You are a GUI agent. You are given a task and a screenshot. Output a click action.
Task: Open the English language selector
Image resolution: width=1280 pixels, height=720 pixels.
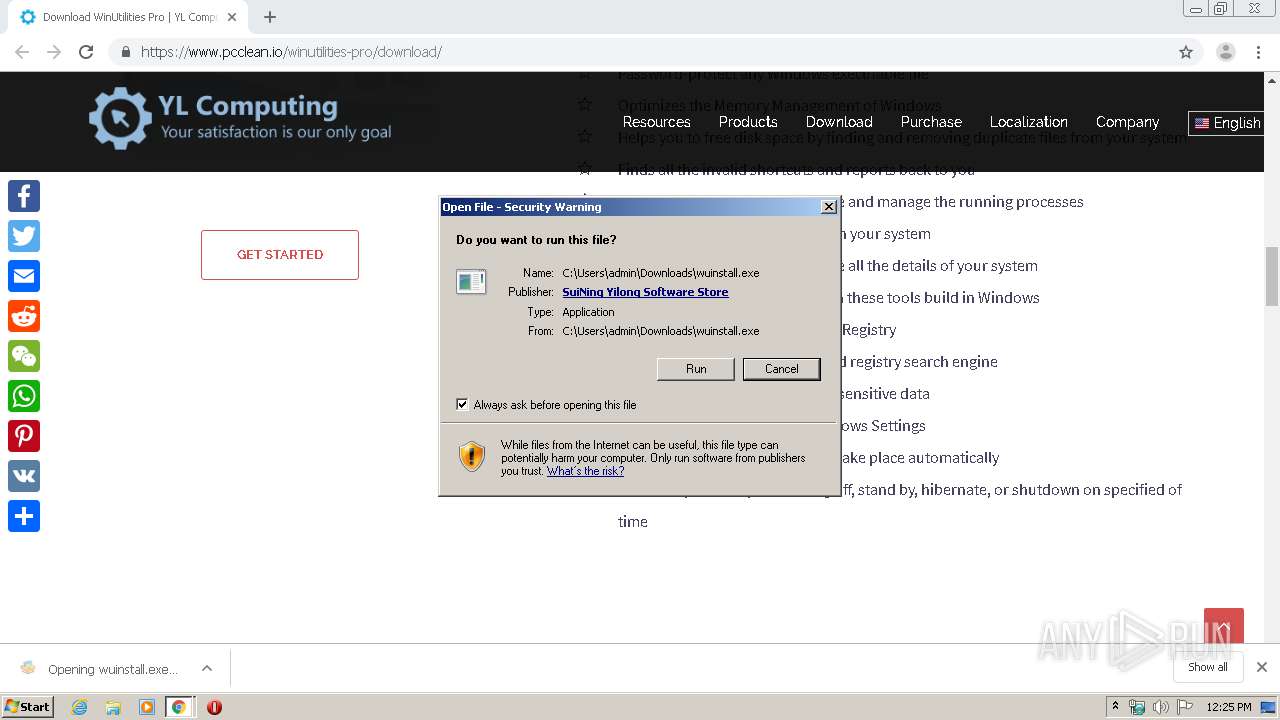1228,123
